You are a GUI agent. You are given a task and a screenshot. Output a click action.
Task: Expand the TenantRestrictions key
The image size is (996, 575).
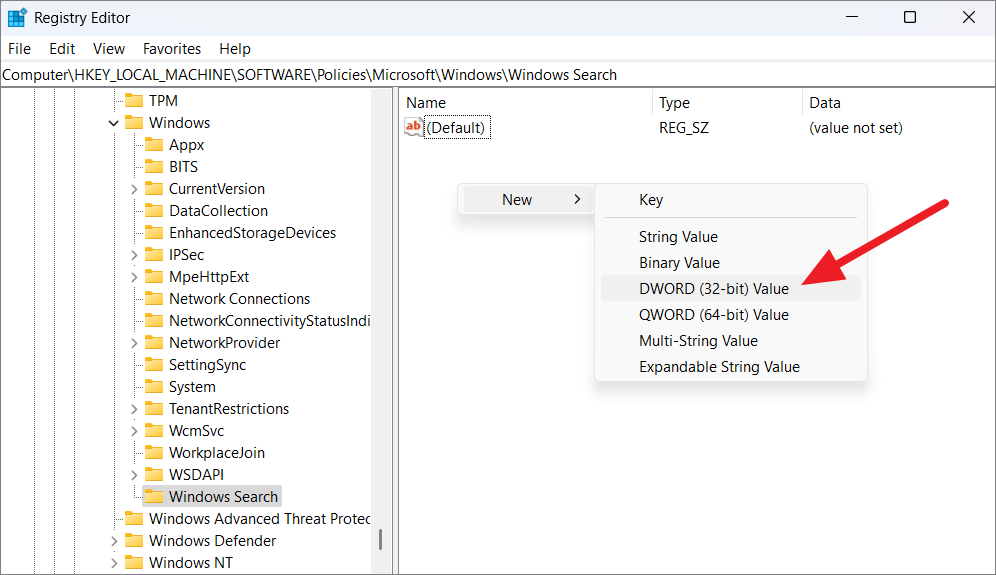pos(134,409)
